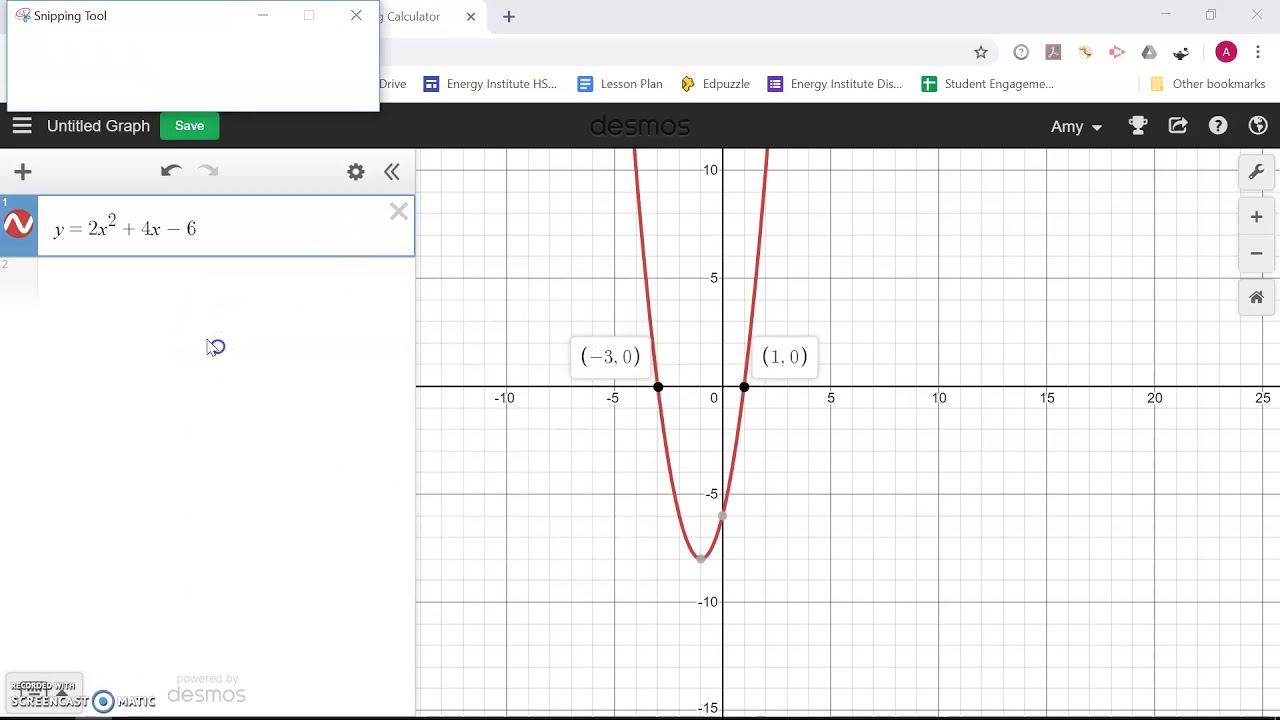Open the Other bookmarks folder
The height and width of the screenshot is (720, 1280).
(x=1208, y=84)
